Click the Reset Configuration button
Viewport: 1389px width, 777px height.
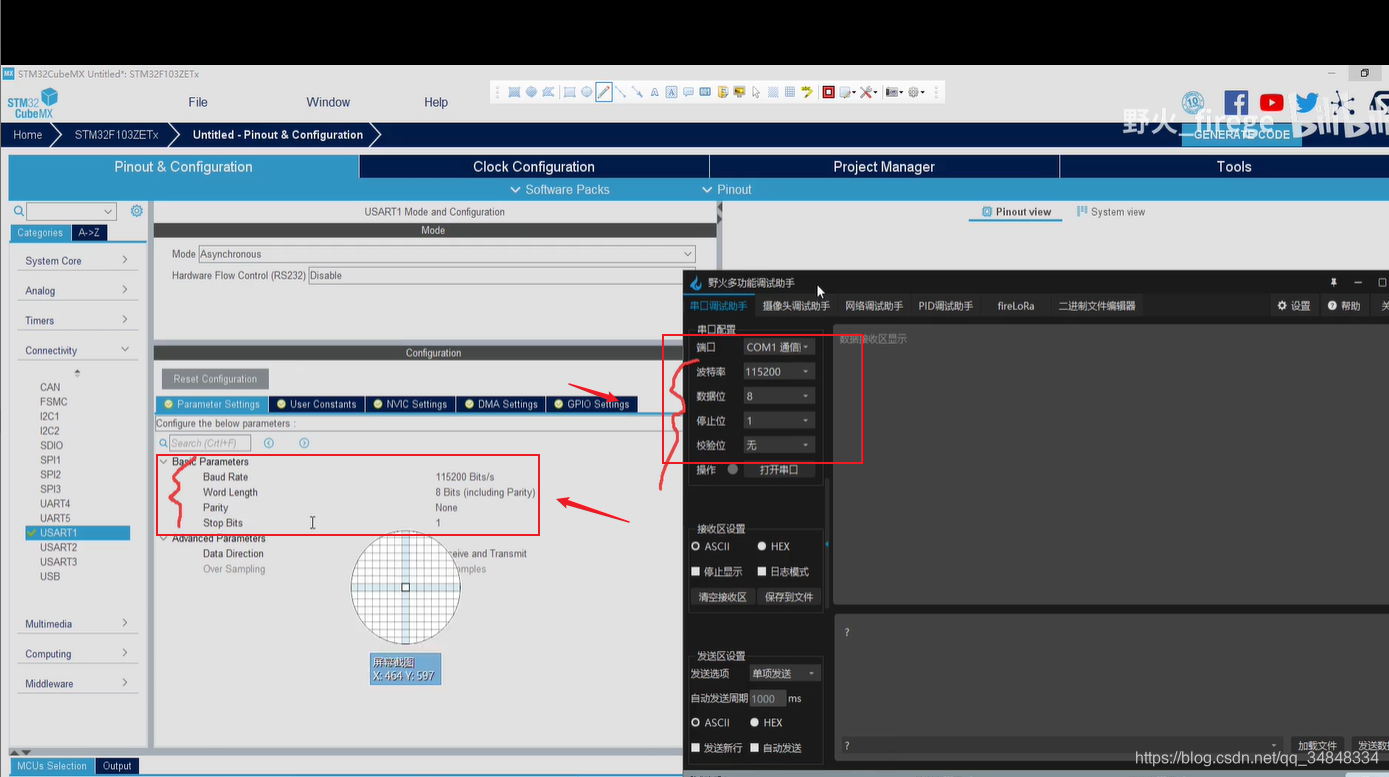(x=215, y=379)
